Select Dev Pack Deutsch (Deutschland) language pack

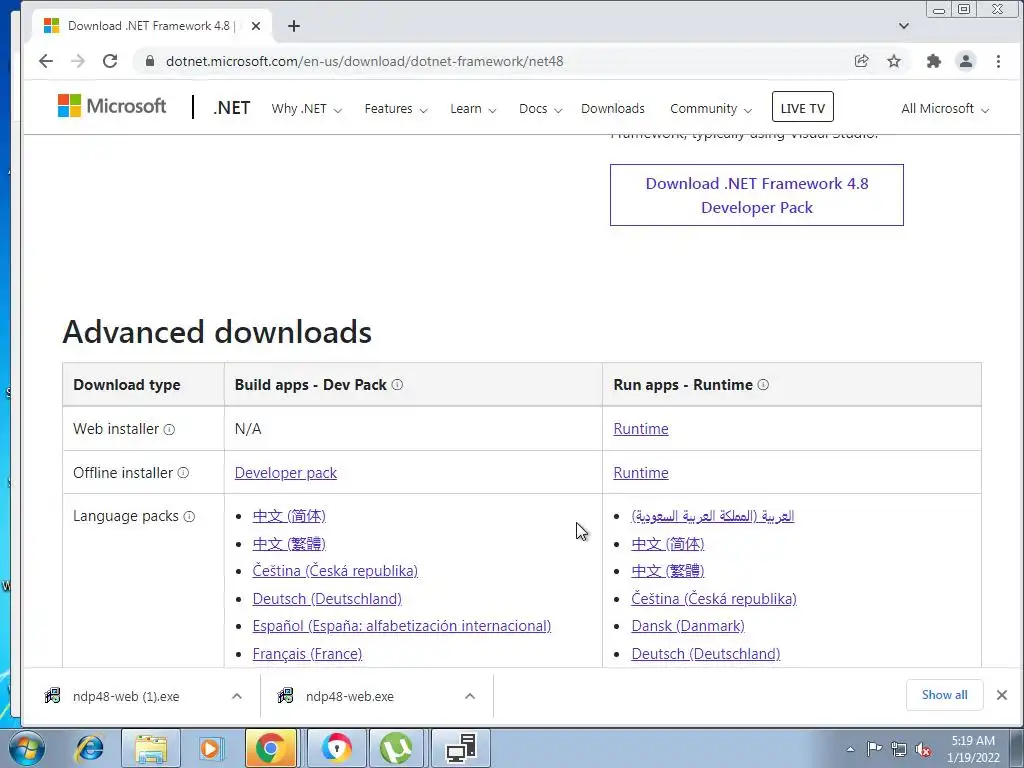click(x=327, y=599)
